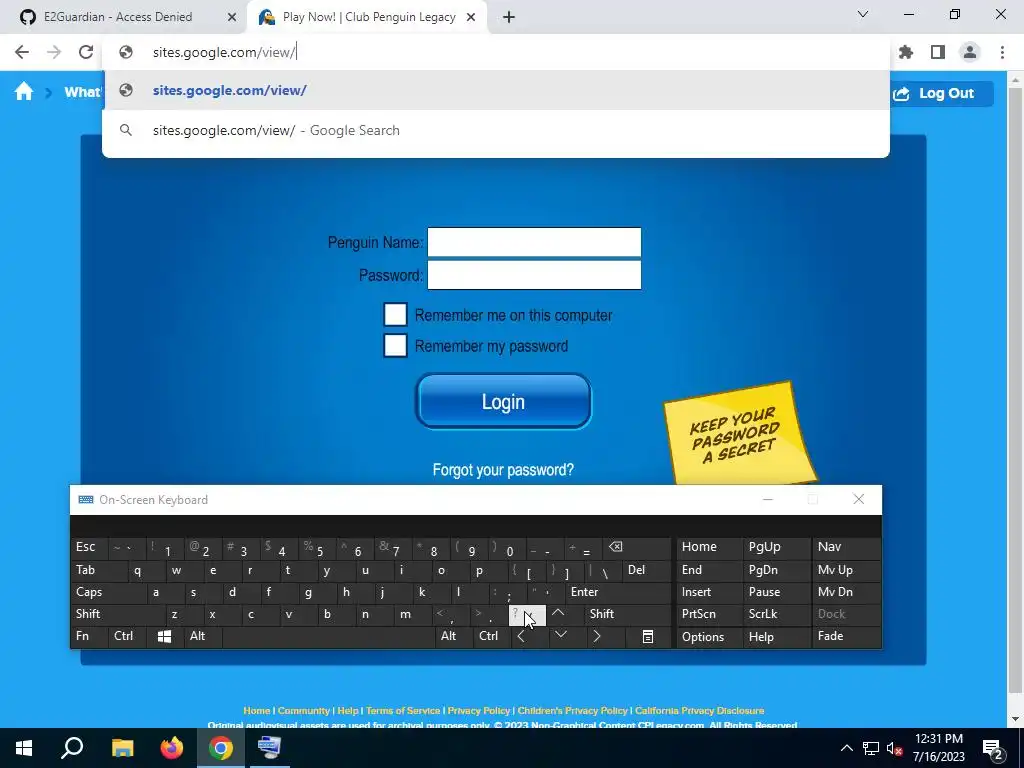This screenshot has width=1024, height=768.
Task: Check Remember me on this computer
Action: tap(395, 315)
